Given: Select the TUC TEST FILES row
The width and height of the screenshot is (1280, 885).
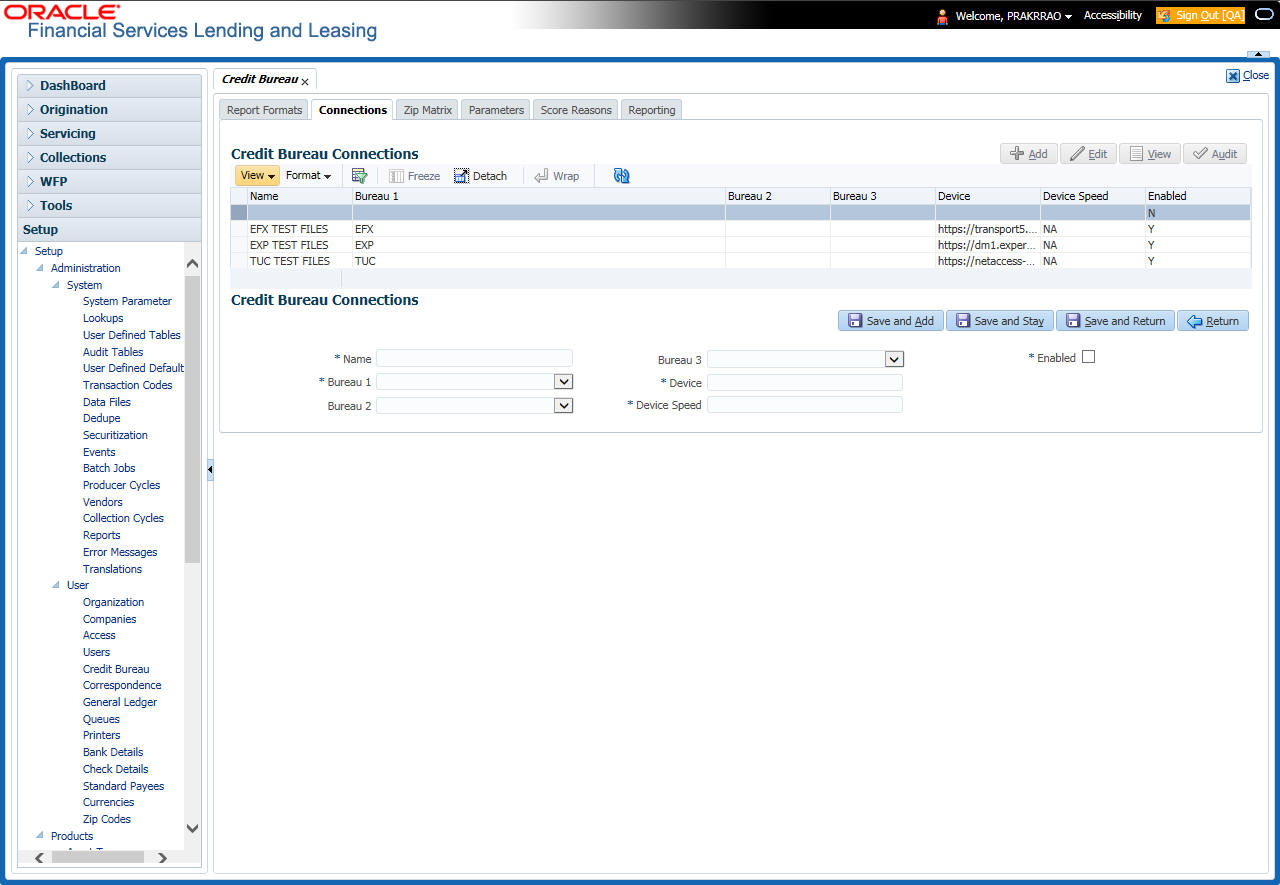Looking at the screenshot, I should (740, 261).
